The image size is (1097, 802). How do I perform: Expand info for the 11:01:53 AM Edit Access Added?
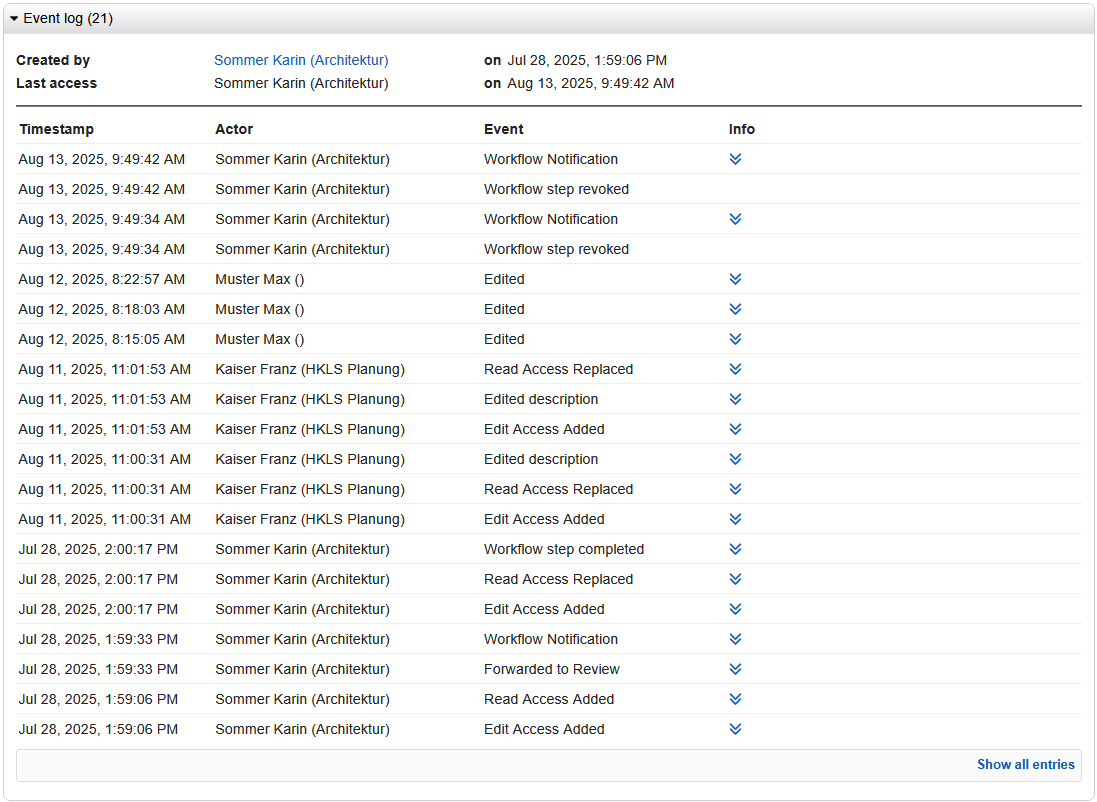coord(735,429)
